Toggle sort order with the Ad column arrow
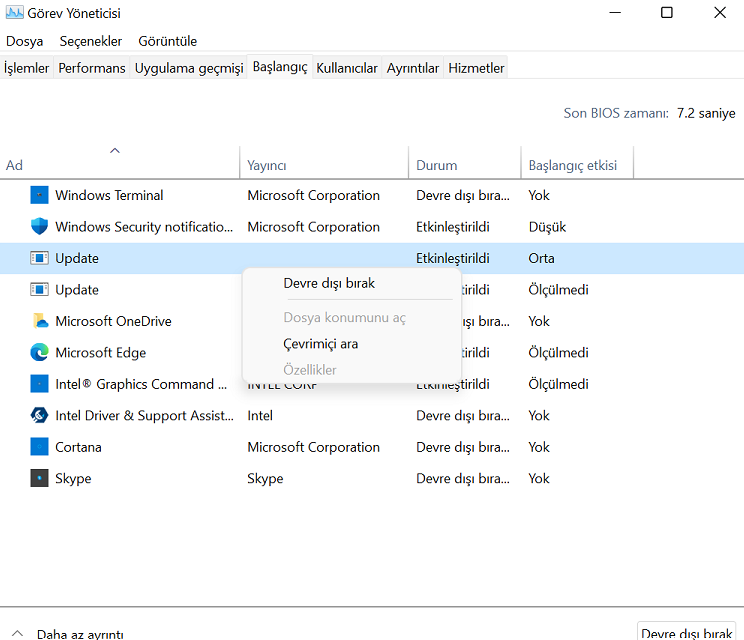Viewport: 744px width, 640px height. coord(115,150)
